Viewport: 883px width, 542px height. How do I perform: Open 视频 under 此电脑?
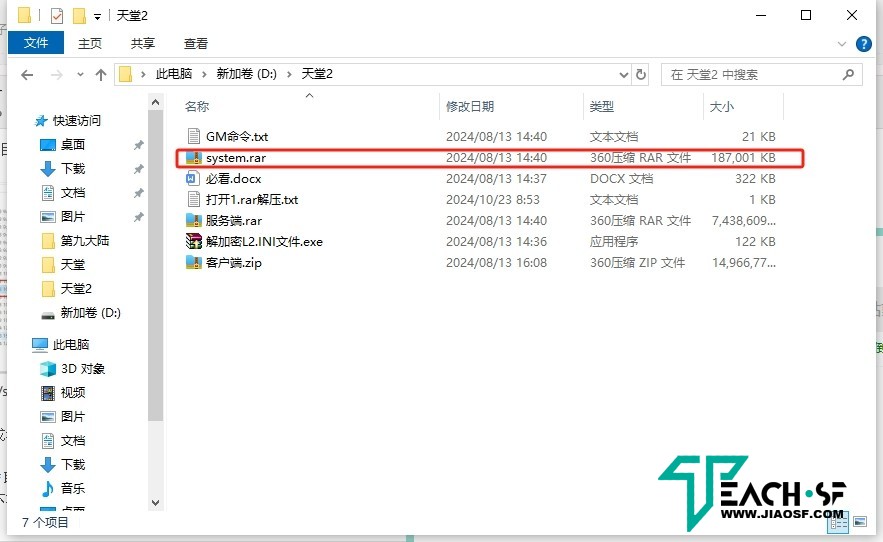73,392
